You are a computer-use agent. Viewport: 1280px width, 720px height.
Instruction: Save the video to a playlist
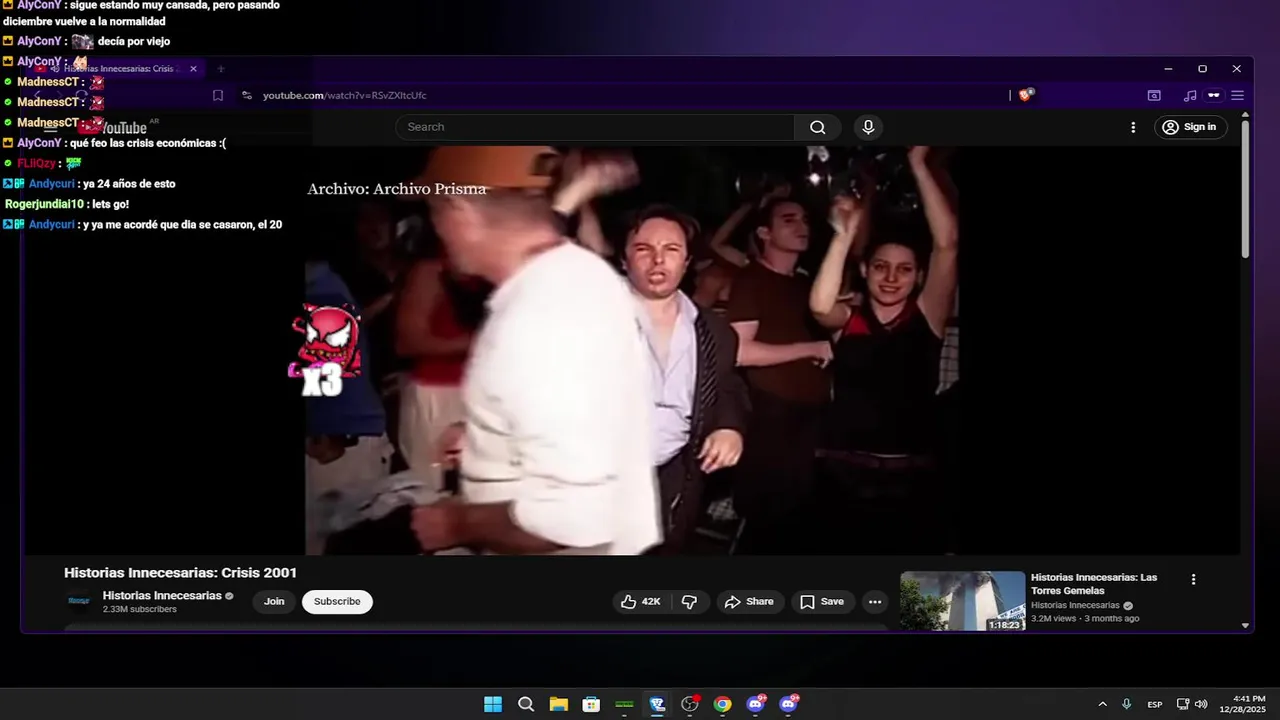[822, 601]
